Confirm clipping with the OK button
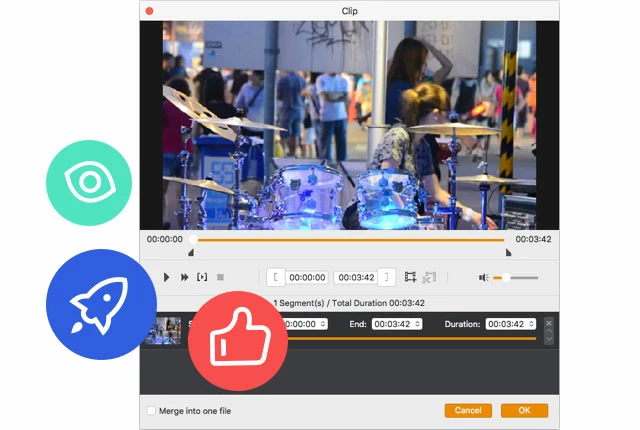This screenshot has height=430, width=640. [524, 410]
